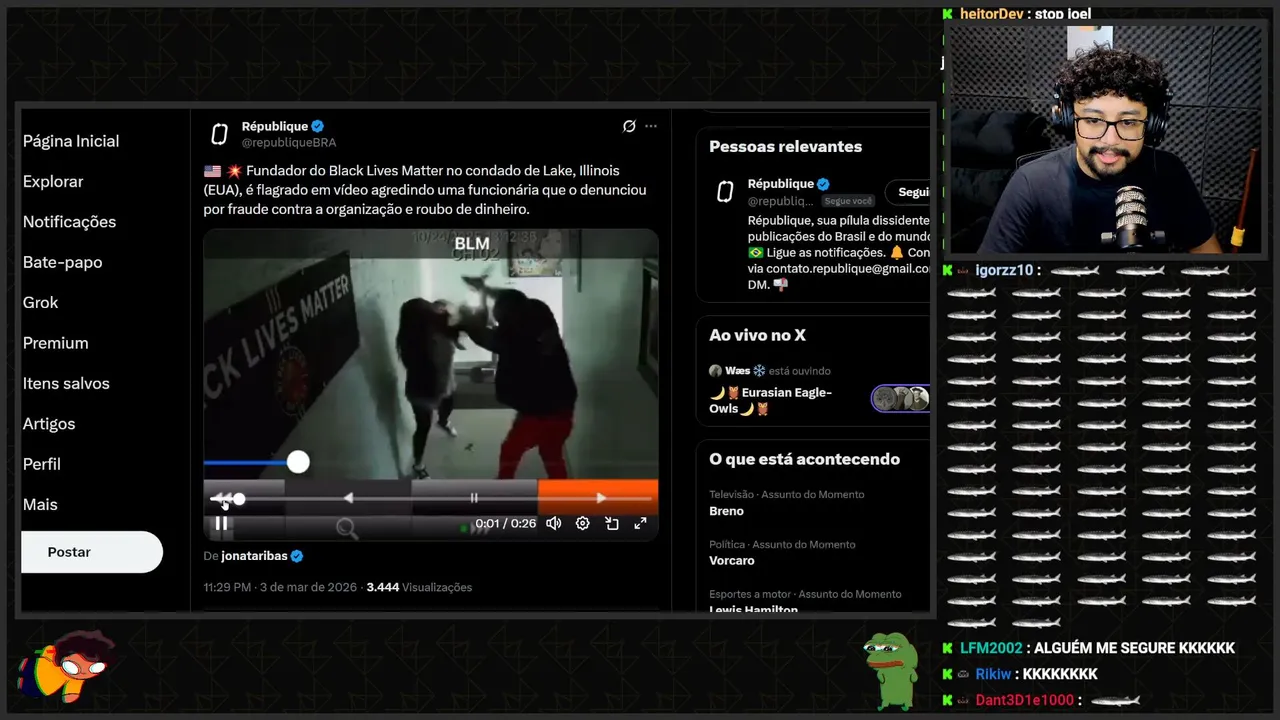Open Itens salvos in the sidebar
Viewport: 1280px width, 720px height.
(66, 383)
